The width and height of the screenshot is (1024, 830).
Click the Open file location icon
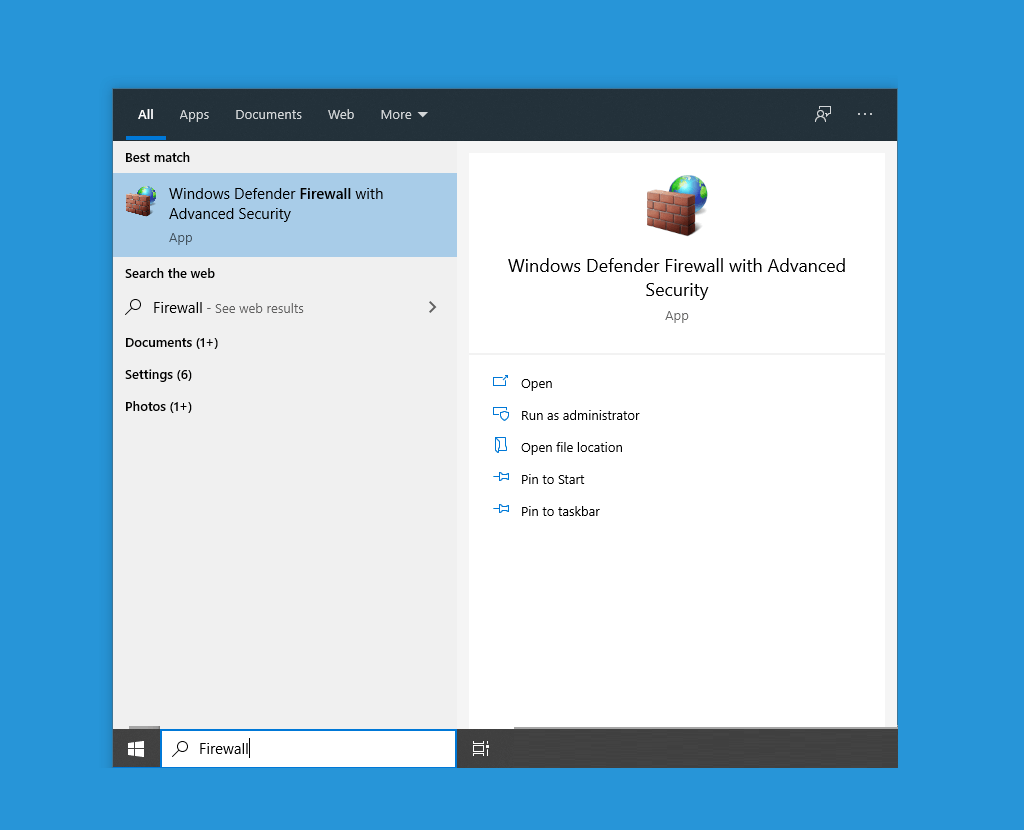[500, 445]
